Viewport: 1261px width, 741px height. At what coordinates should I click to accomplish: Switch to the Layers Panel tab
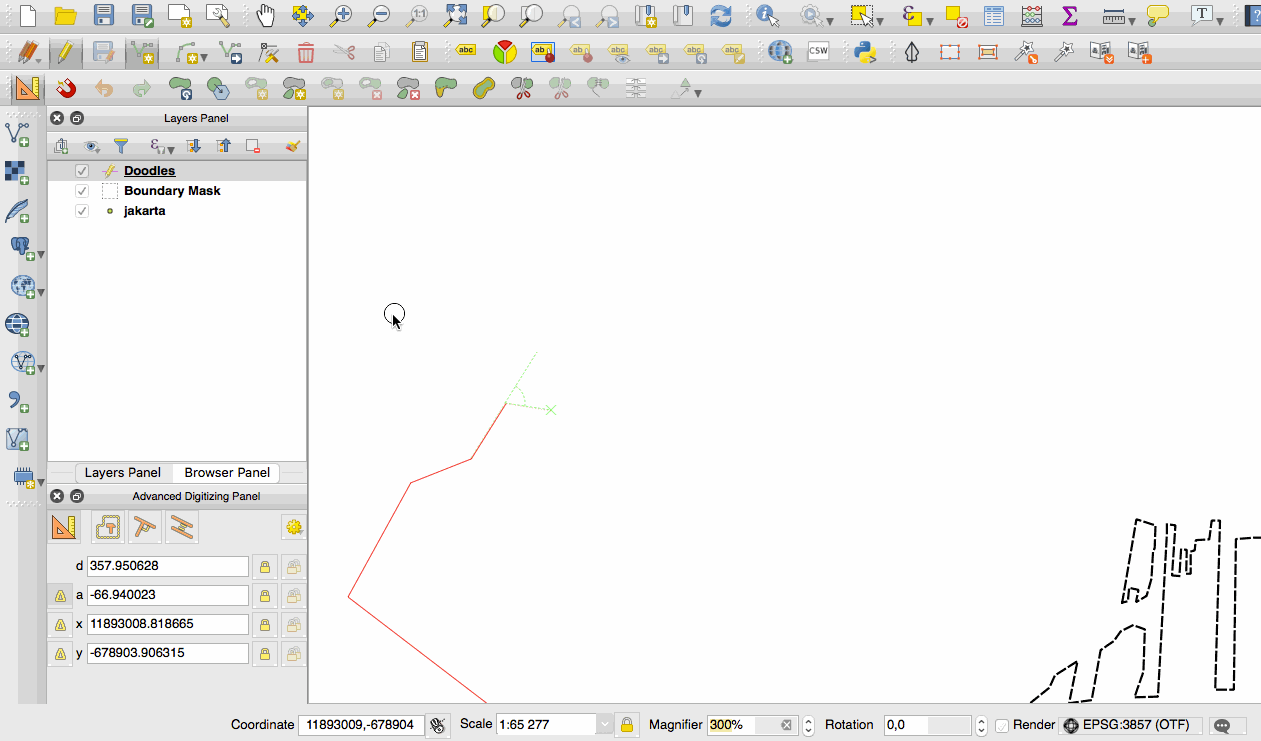122,473
